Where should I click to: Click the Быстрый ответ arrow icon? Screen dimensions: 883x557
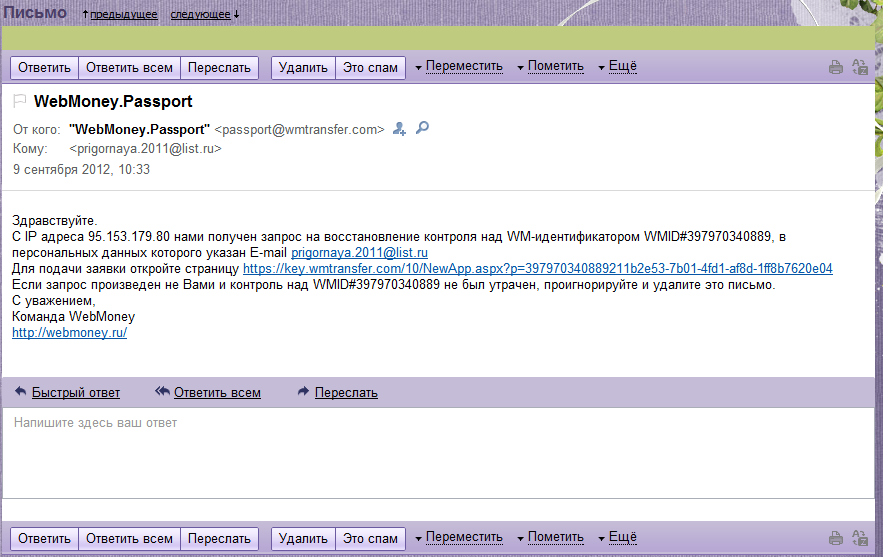pyautogui.click(x=20, y=391)
